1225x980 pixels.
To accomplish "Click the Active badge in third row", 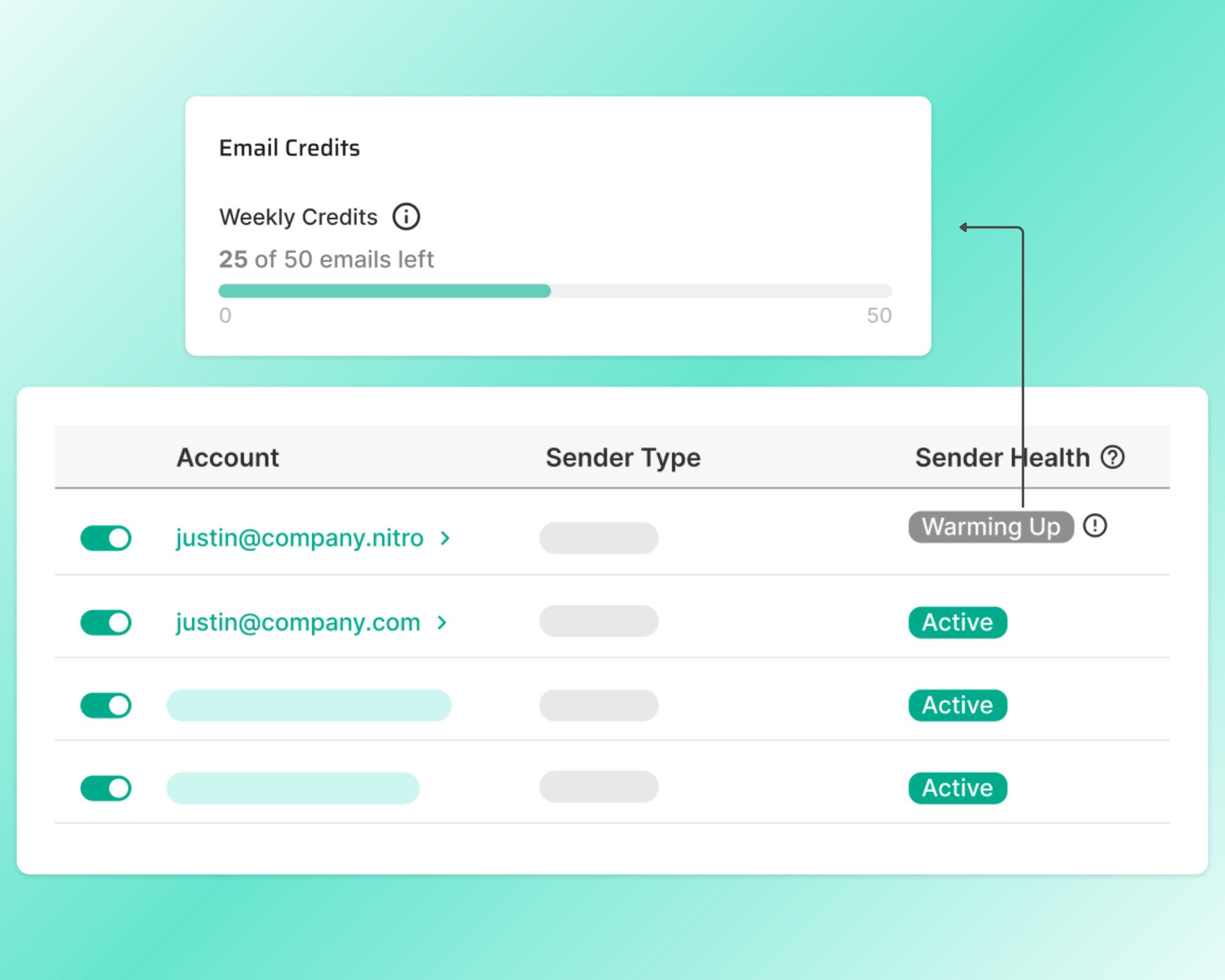I will [x=957, y=705].
